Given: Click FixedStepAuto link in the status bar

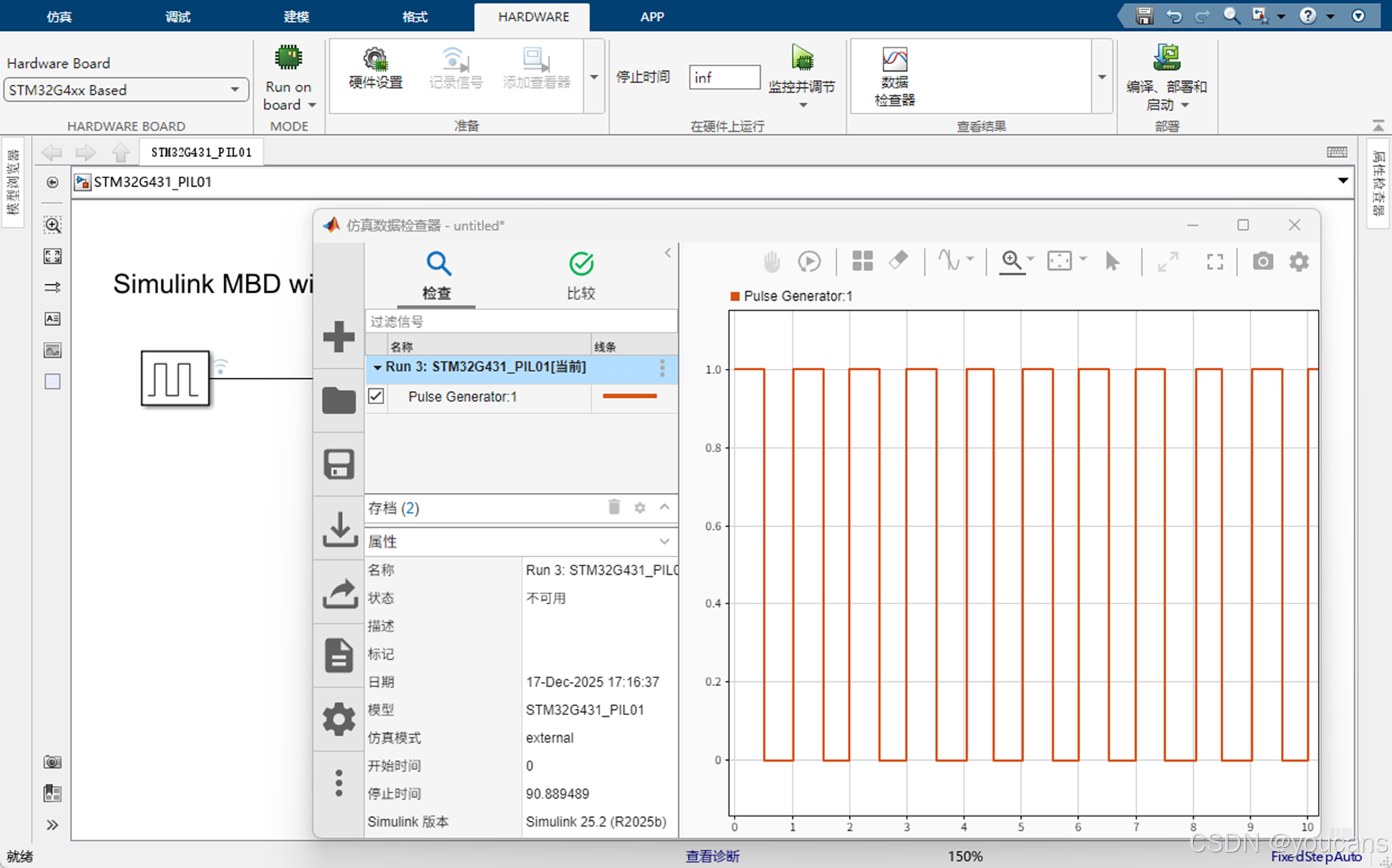Looking at the screenshot, I should tap(1316, 856).
